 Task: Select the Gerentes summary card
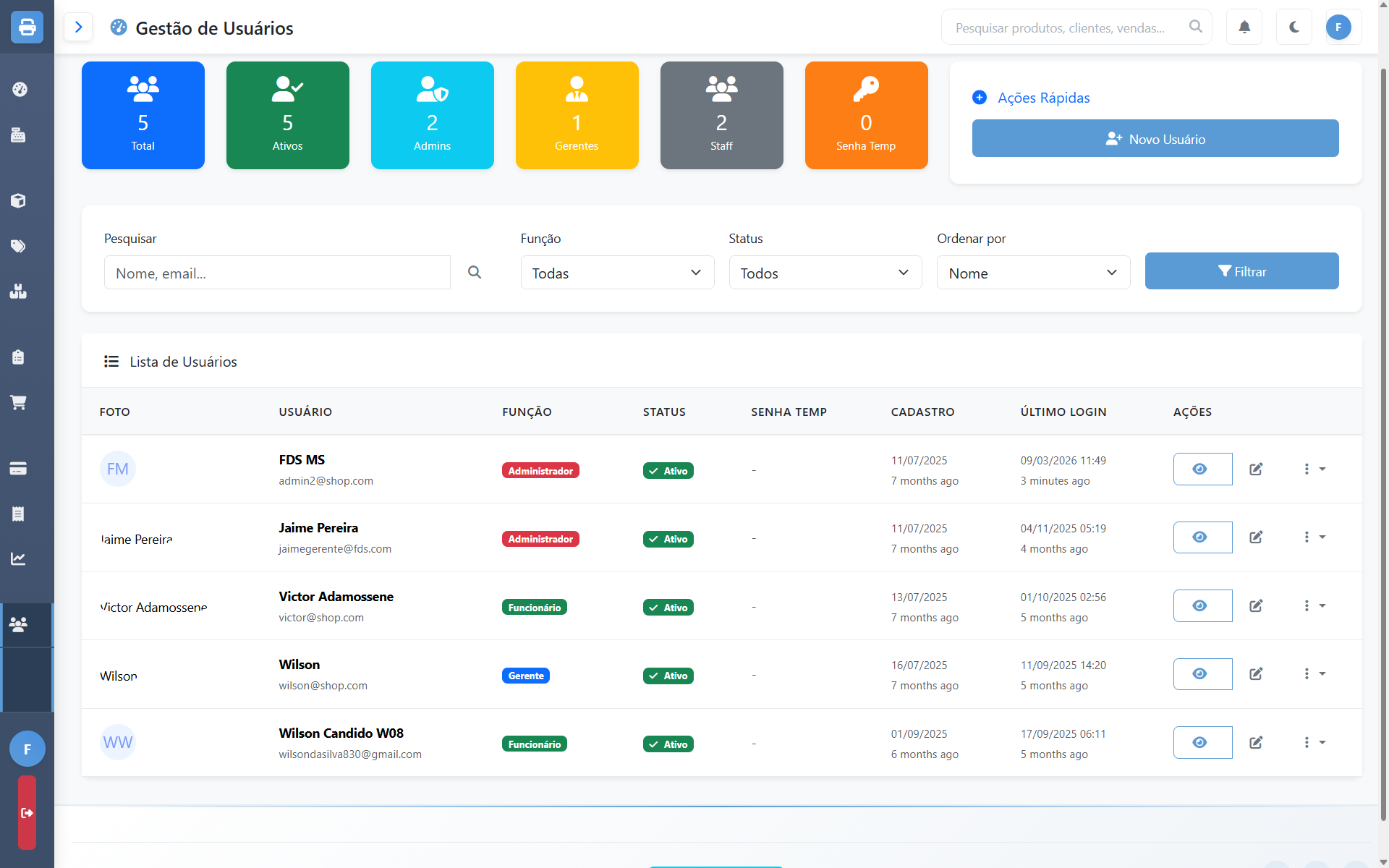pyautogui.click(x=577, y=115)
